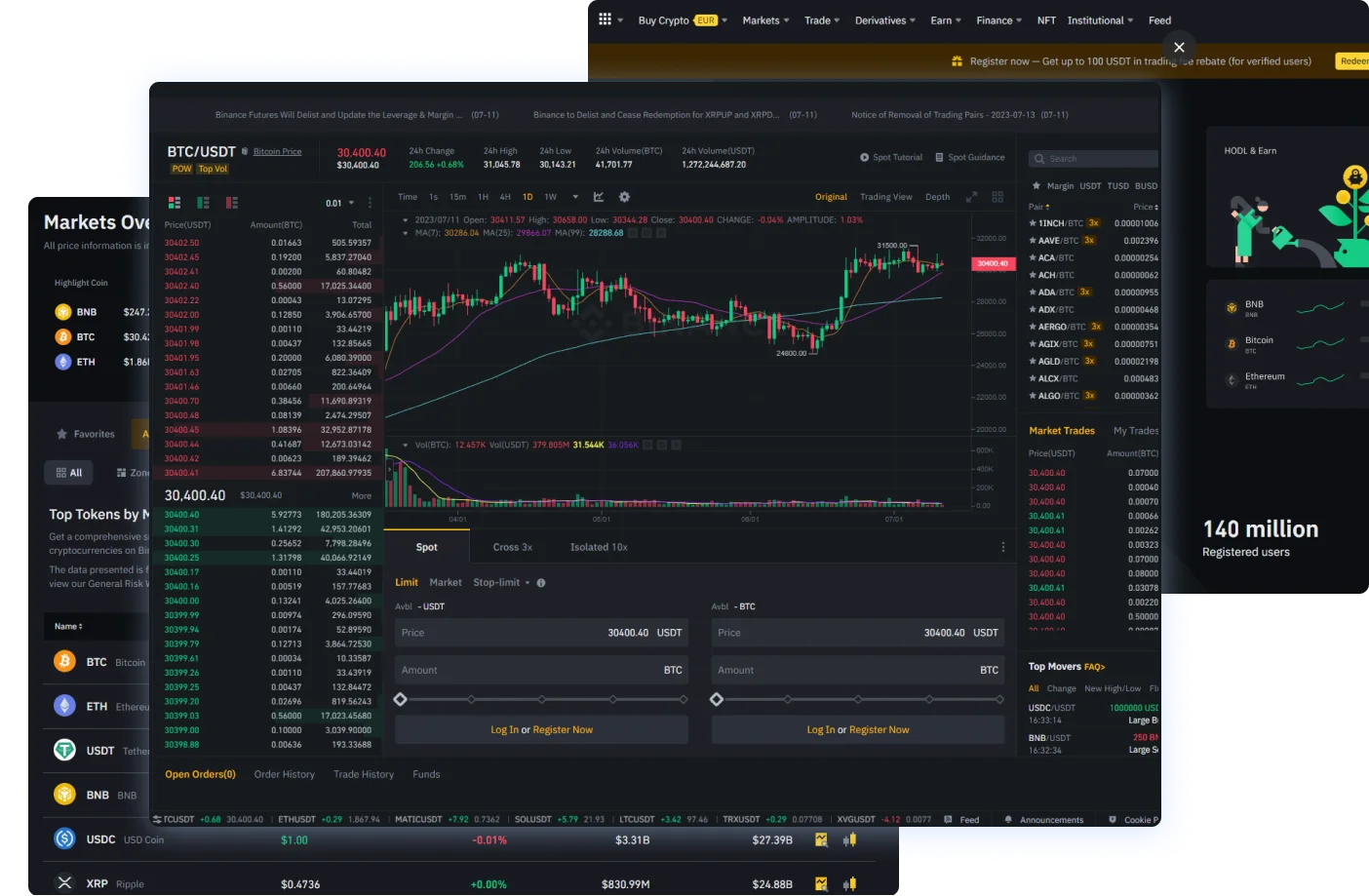Screen dimensions: 1369x896
Task: Expand the Earn menu
Action: pos(946,20)
